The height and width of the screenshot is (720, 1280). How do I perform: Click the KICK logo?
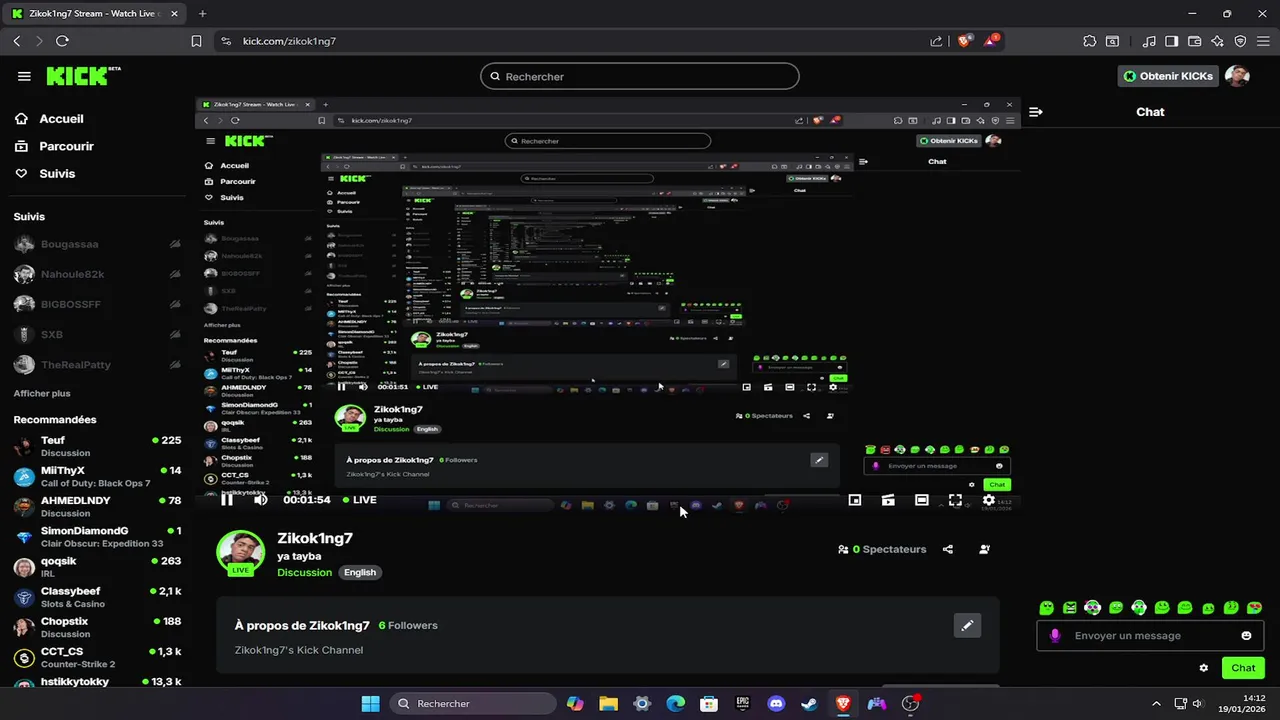83,76
